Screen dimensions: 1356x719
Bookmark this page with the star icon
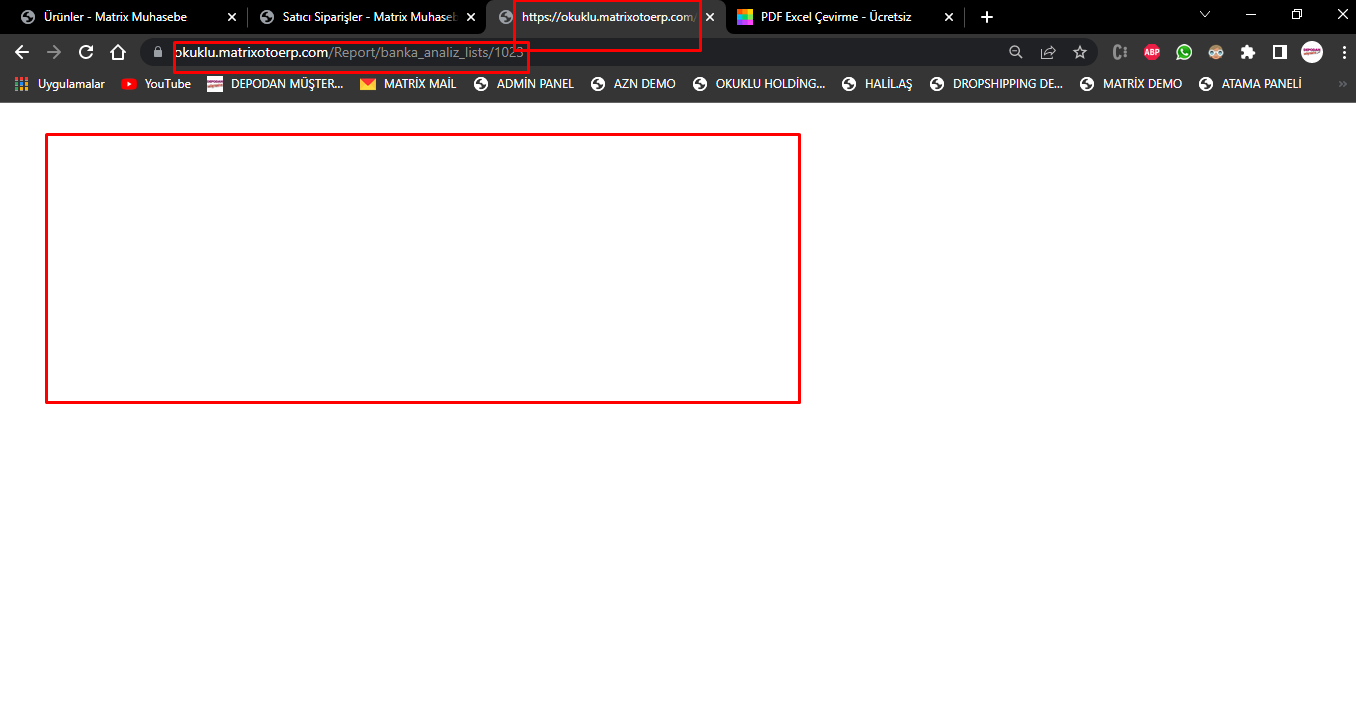1079,52
